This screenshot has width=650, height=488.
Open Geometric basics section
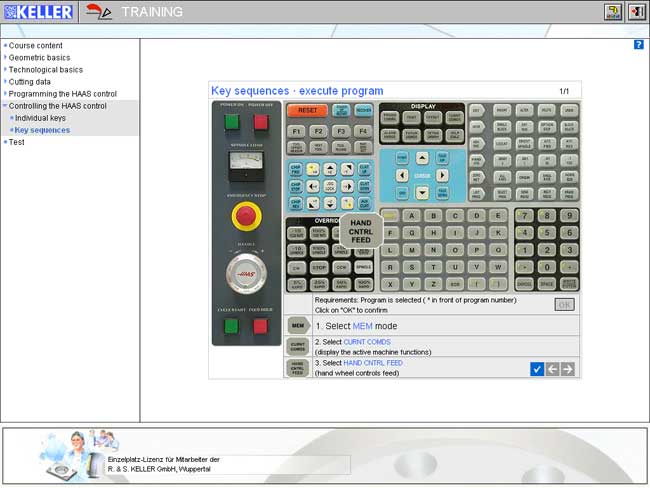pos(39,58)
